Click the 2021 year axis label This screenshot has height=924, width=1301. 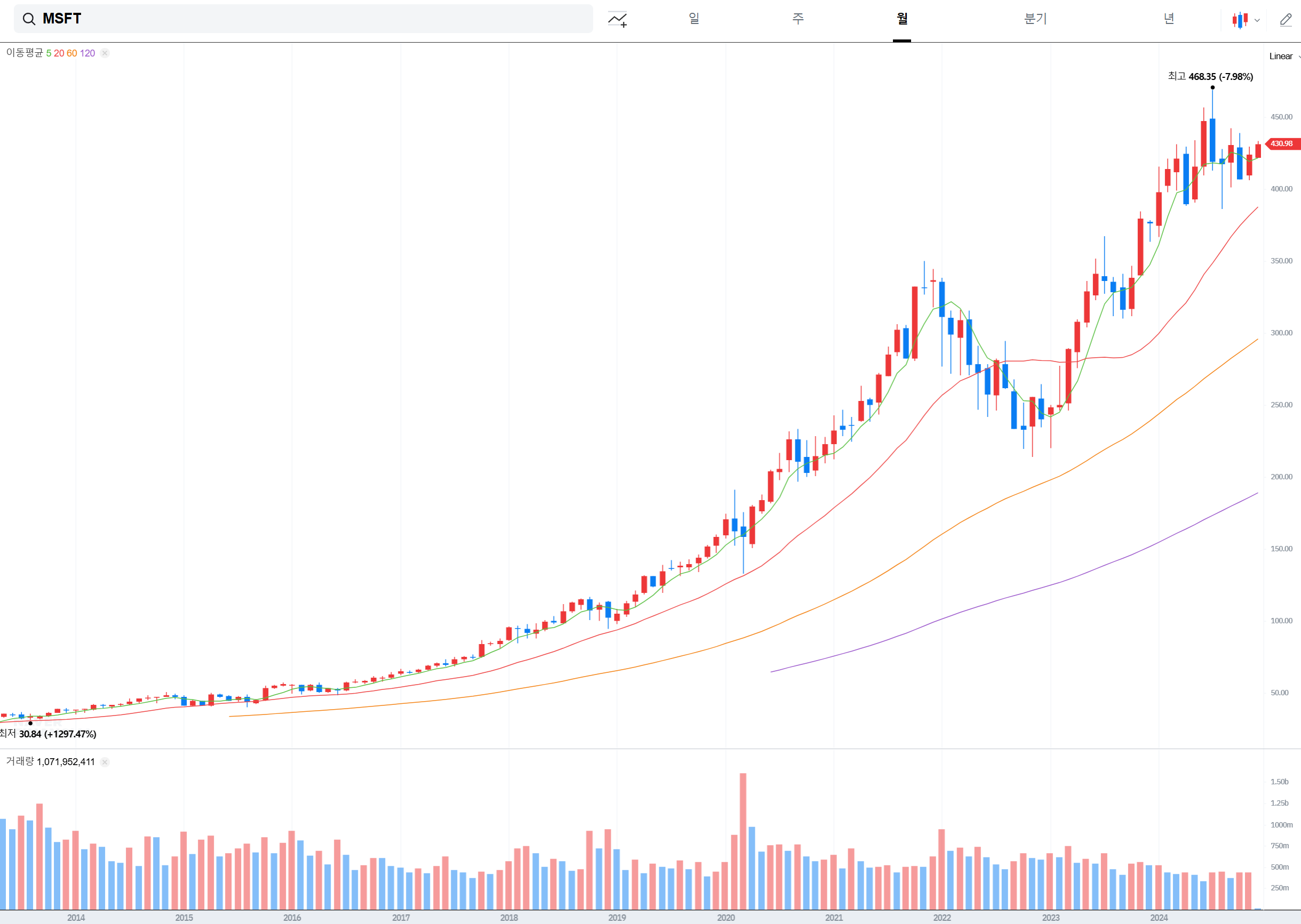click(834, 917)
